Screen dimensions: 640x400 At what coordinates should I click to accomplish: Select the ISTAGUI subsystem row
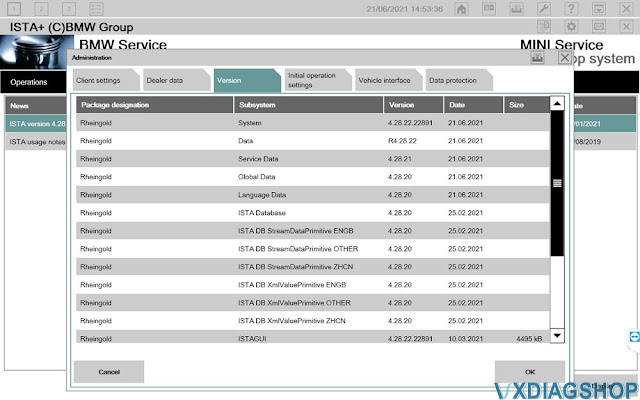(313, 337)
